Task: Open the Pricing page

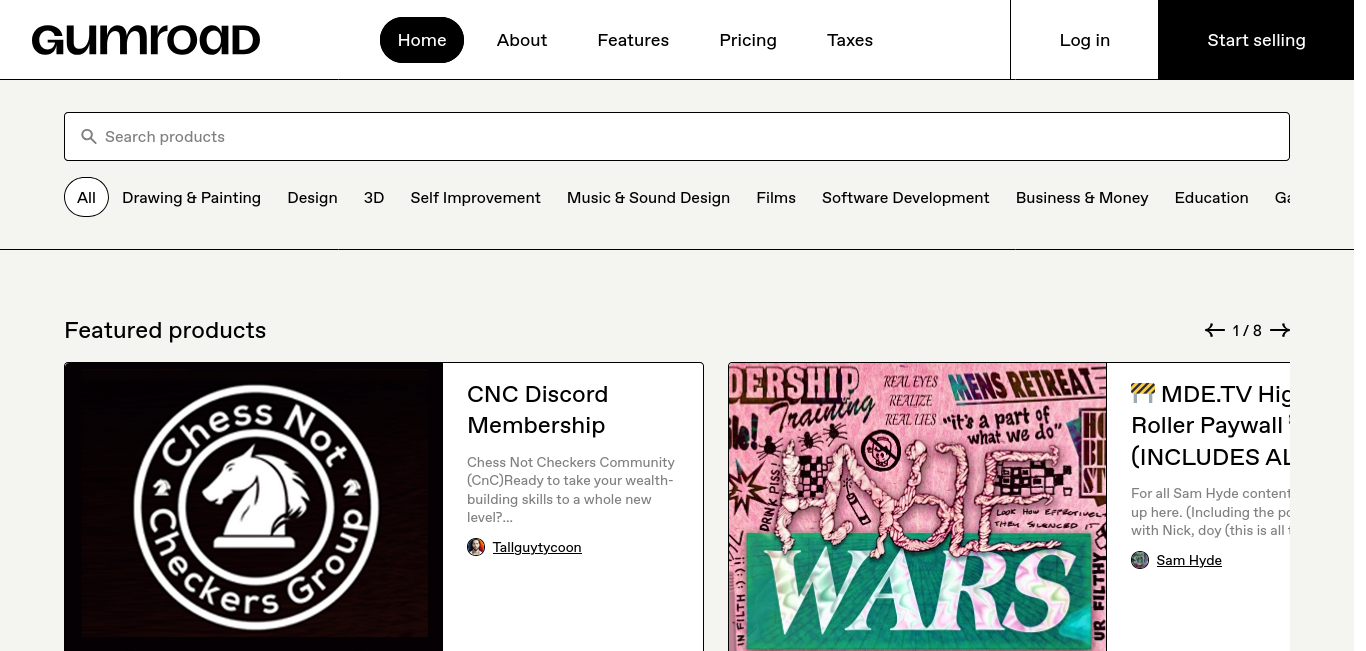Action: pos(748,40)
